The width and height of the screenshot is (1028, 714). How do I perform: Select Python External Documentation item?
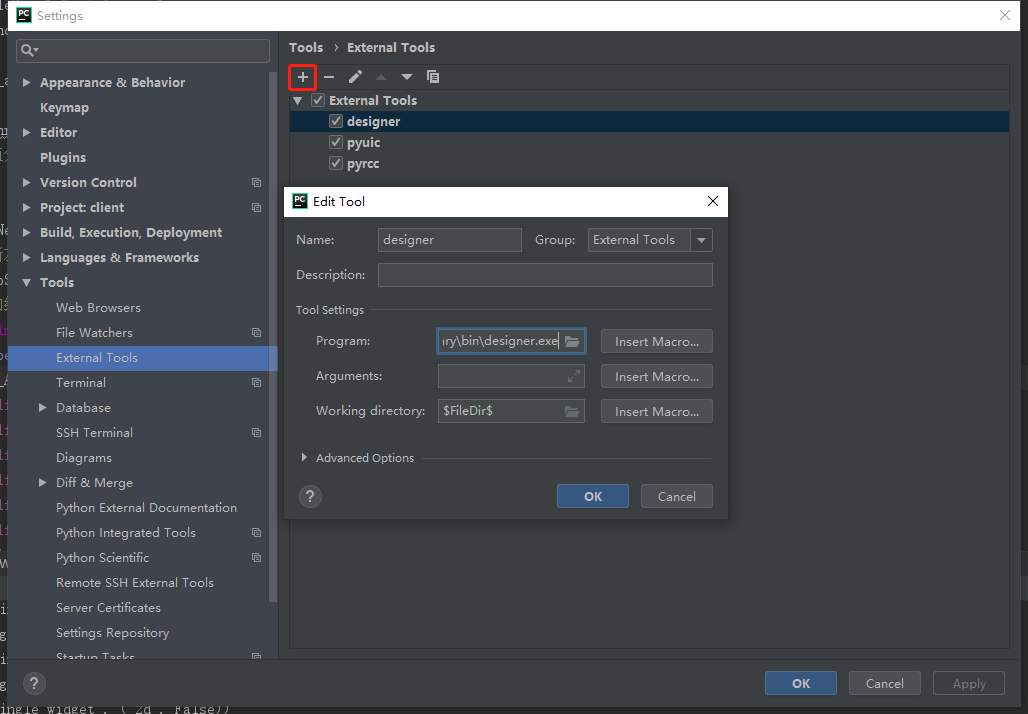tap(146, 507)
